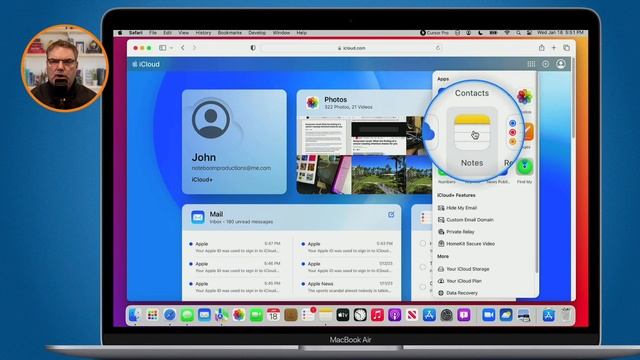640x360 pixels.
Task: Go back with Safari's back arrow
Action: (x=182, y=48)
